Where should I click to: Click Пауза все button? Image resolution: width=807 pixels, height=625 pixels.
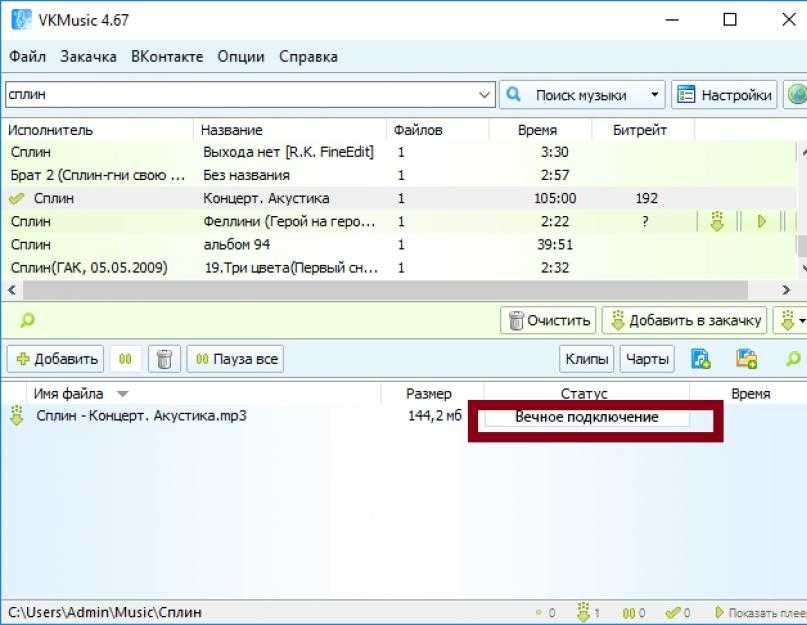pos(235,359)
